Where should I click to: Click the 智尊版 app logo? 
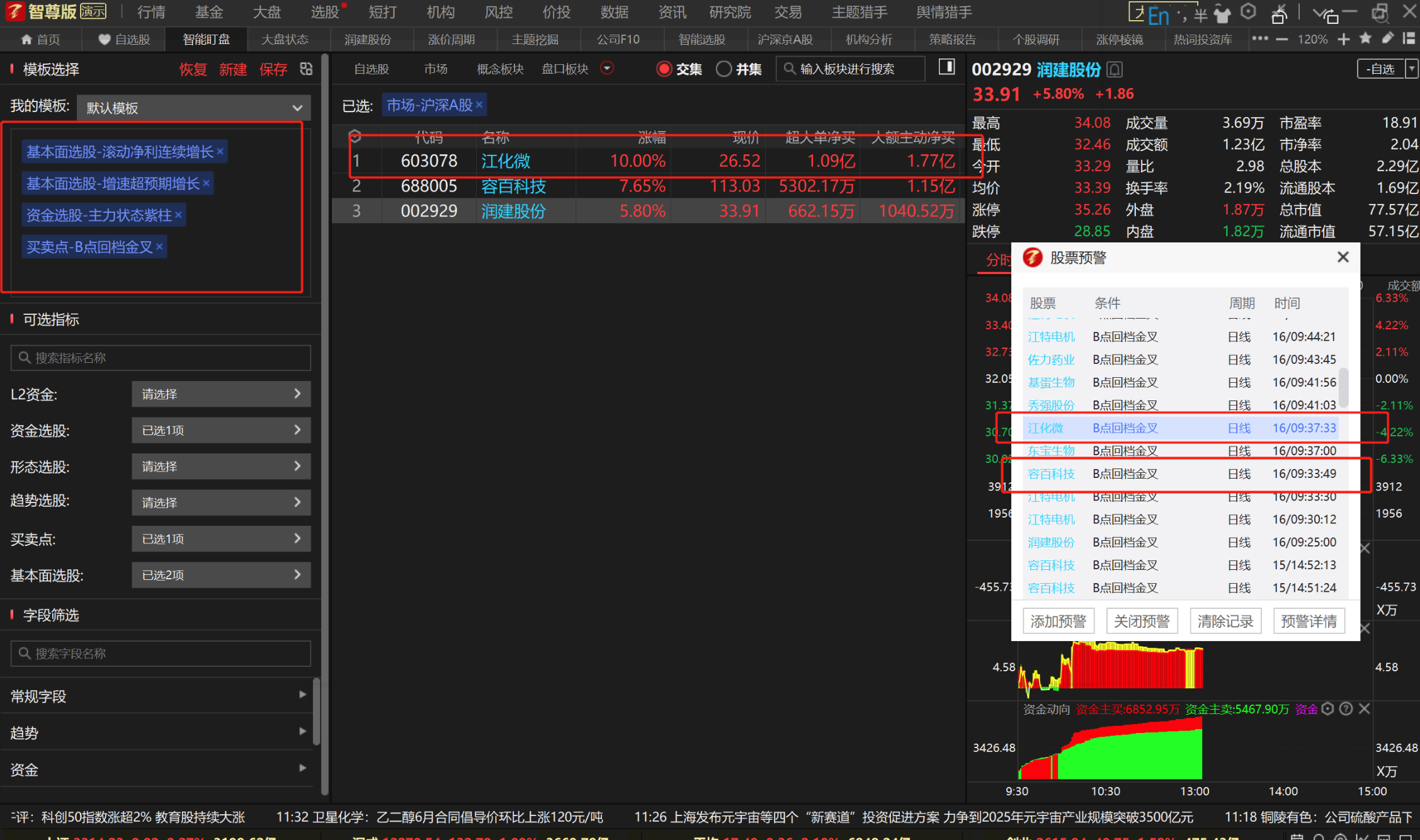14,11
